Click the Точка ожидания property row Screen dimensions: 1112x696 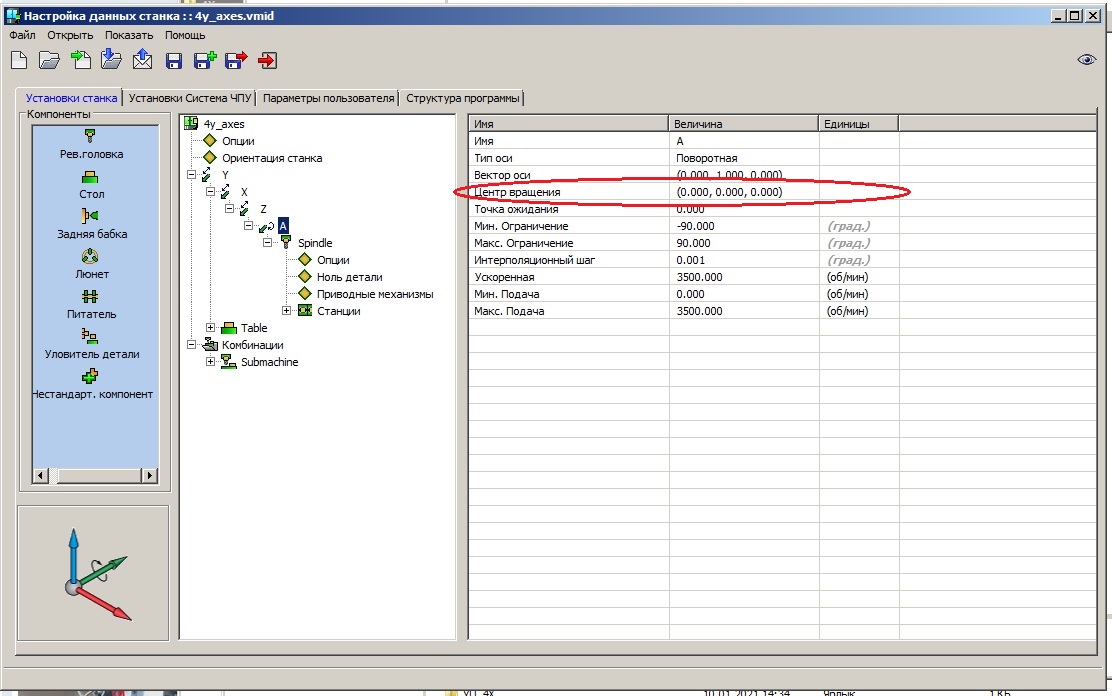782,209
